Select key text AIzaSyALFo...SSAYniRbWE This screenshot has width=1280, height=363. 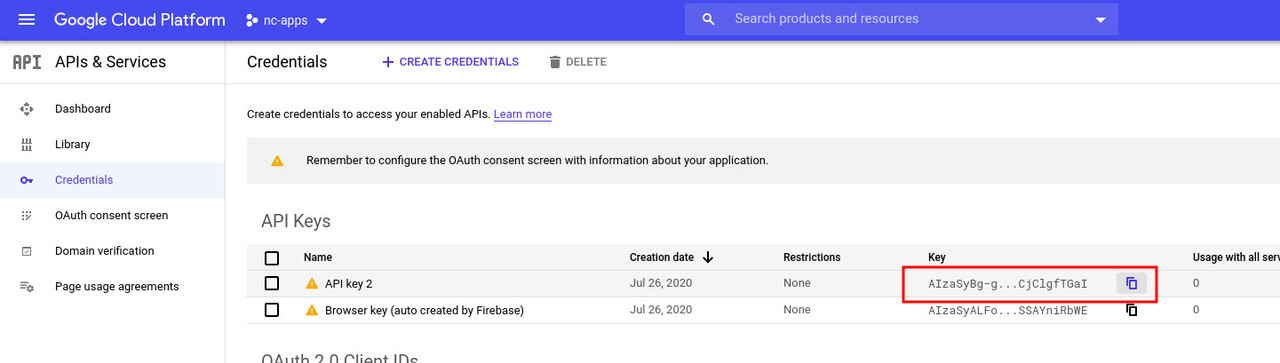pyautogui.click(x=1008, y=310)
